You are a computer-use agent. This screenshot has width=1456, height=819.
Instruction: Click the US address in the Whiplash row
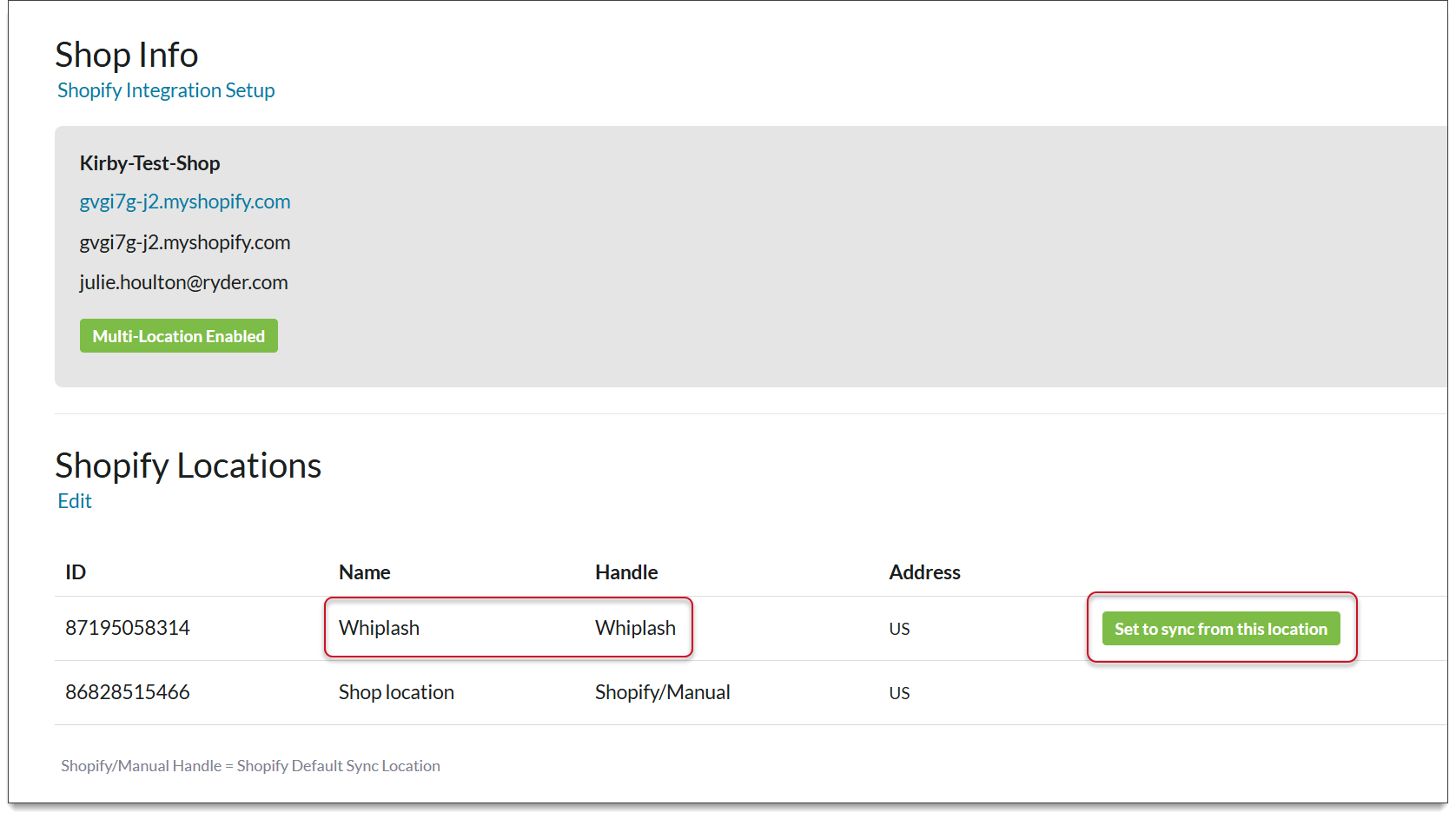[x=899, y=629]
